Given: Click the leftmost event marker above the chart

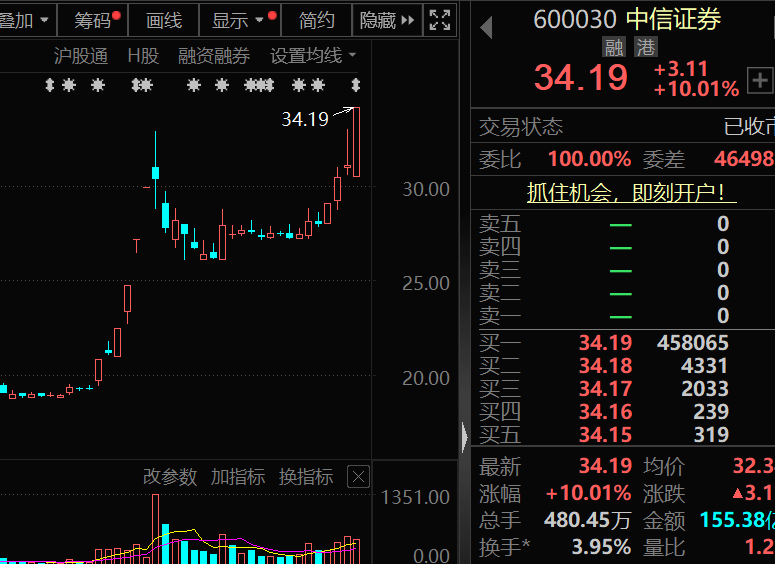Looking at the screenshot, I should tap(49, 85).
